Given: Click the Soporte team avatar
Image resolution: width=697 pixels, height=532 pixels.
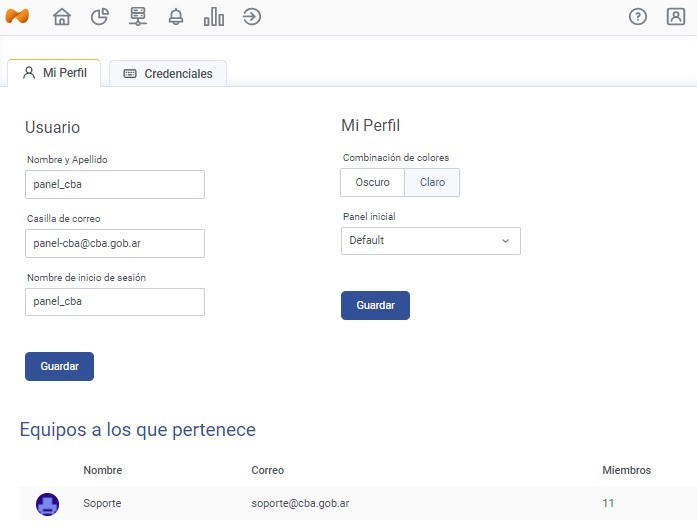Looking at the screenshot, I should pyautogui.click(x=47, y=504).
